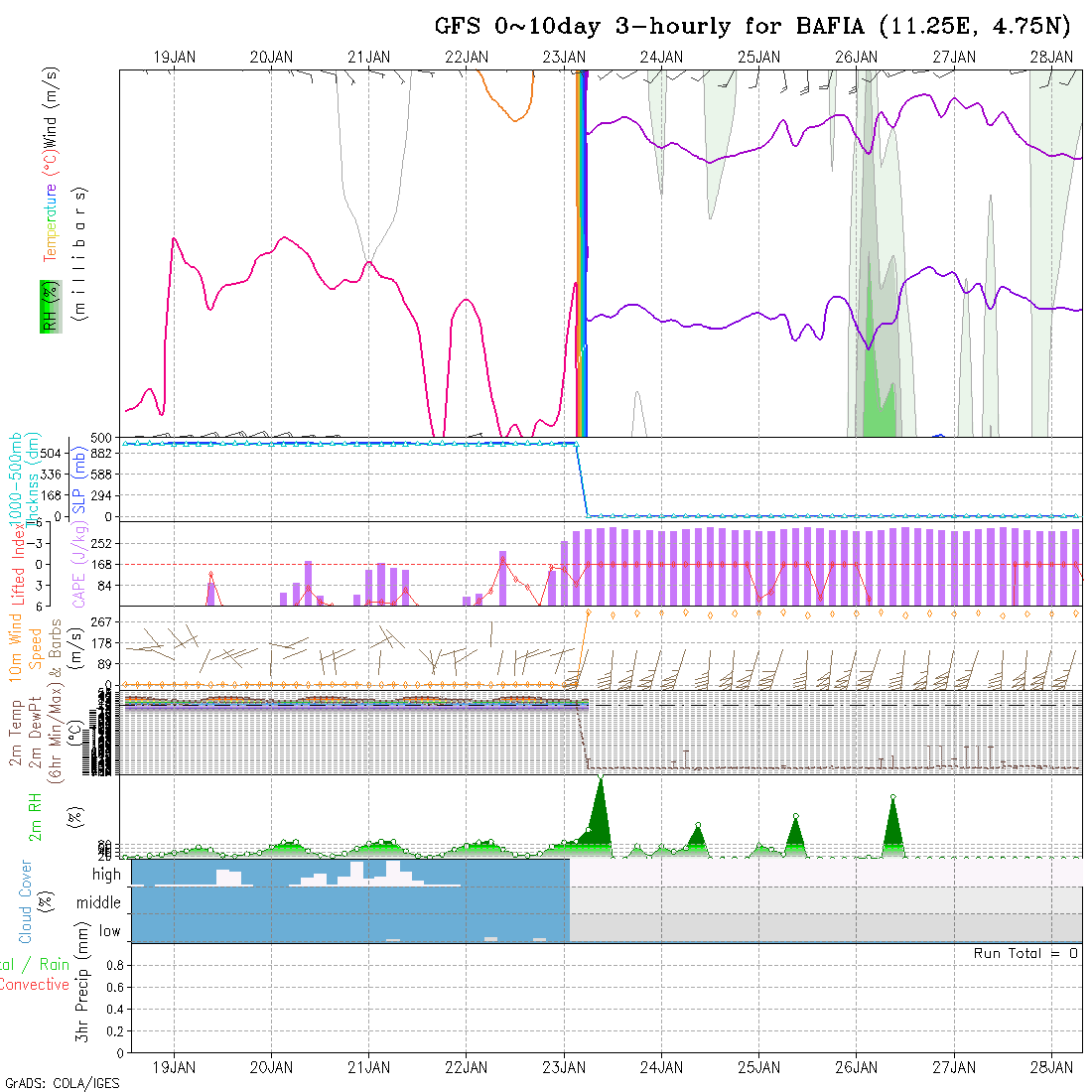Click the blue 'SLP (mb)' axis title
Viewport: 1092px width, 1092px height.
(79, 481)
